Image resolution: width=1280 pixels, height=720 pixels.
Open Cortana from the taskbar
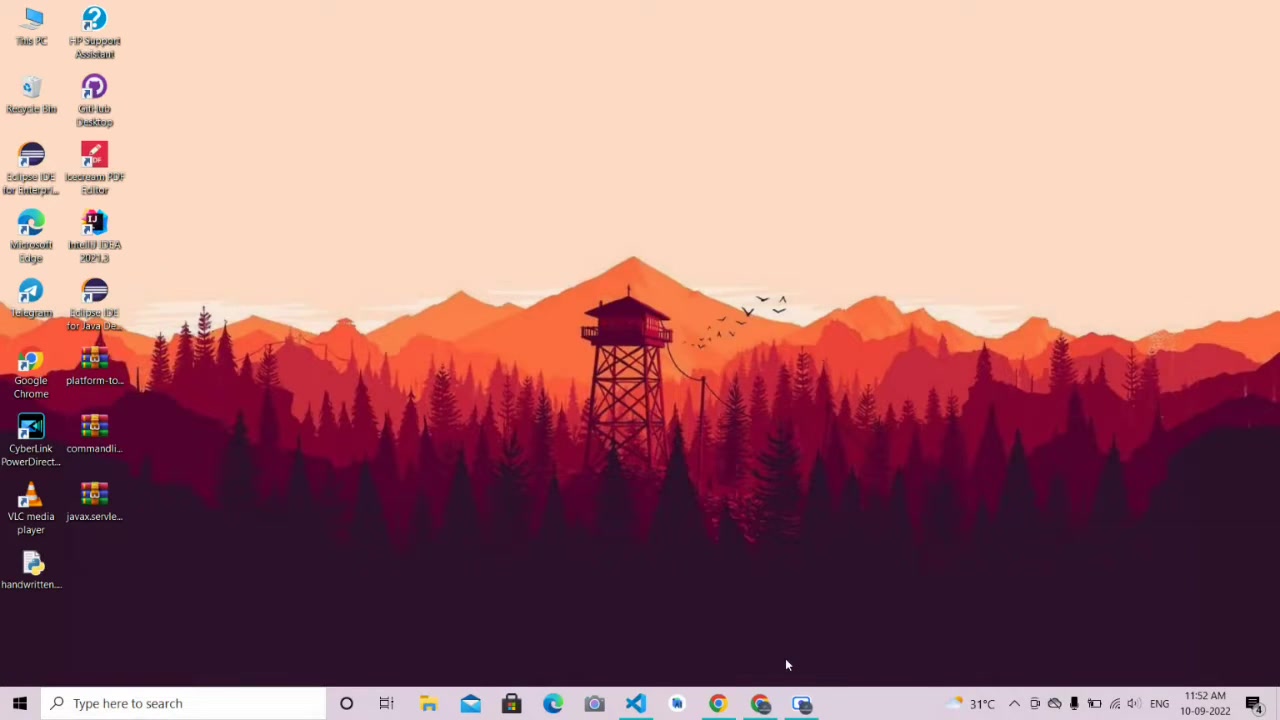(346, 703)
